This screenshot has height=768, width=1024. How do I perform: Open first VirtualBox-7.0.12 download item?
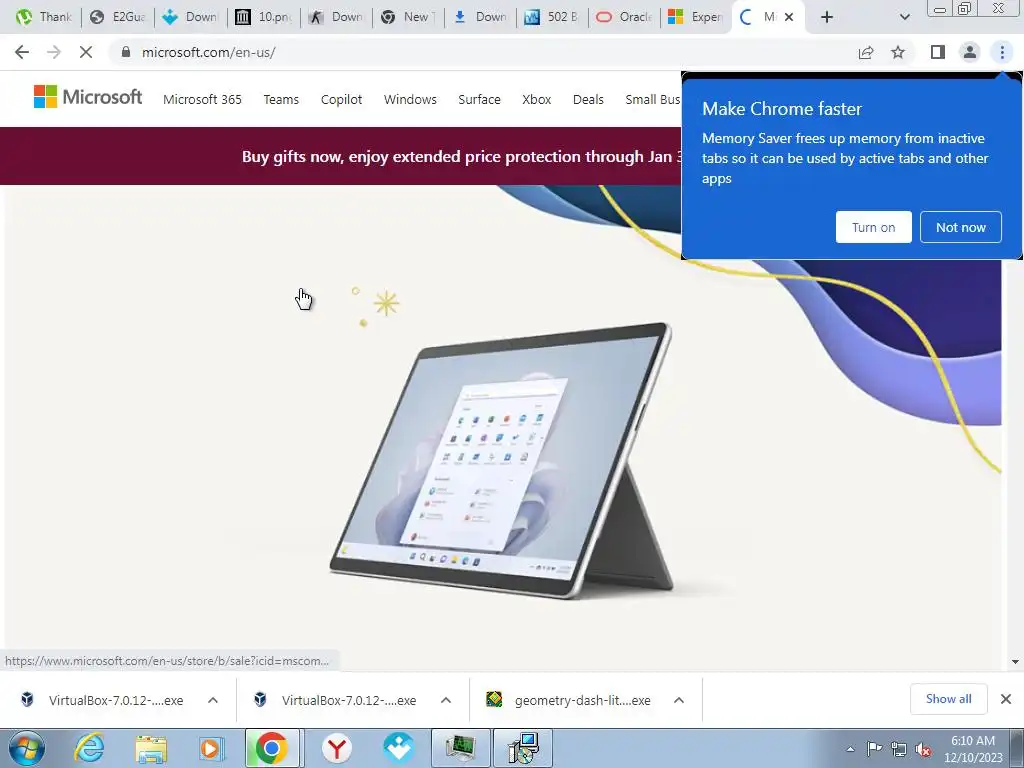[103, 700]
